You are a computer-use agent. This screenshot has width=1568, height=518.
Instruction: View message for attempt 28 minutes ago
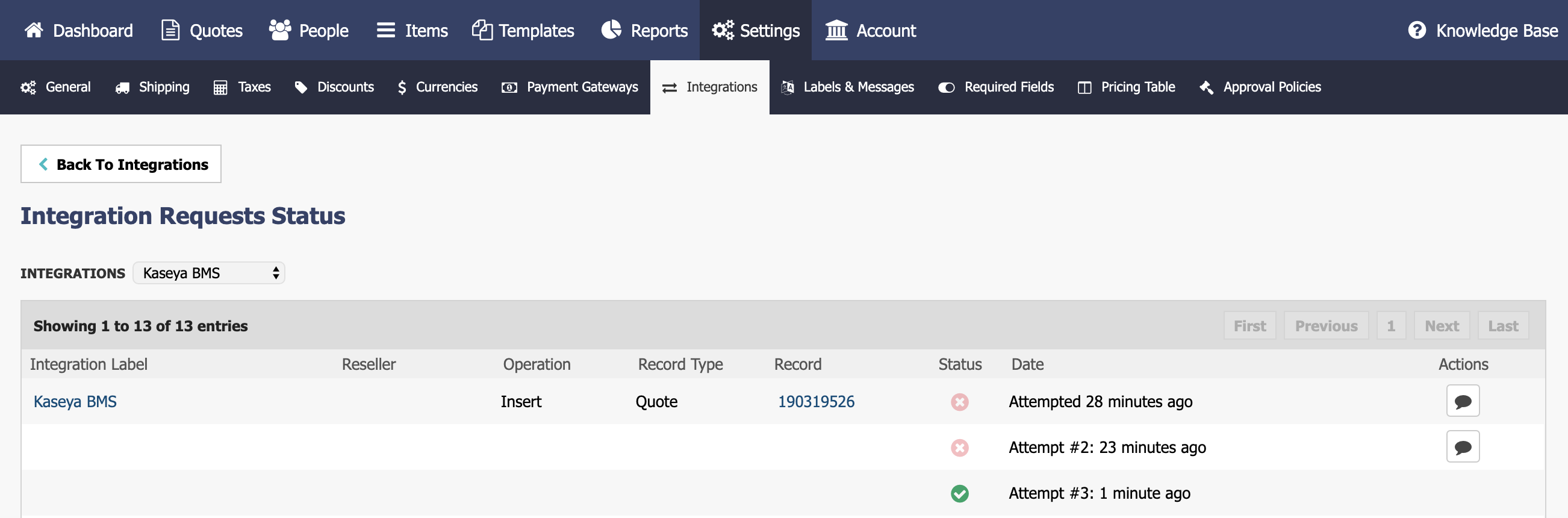1463,401
